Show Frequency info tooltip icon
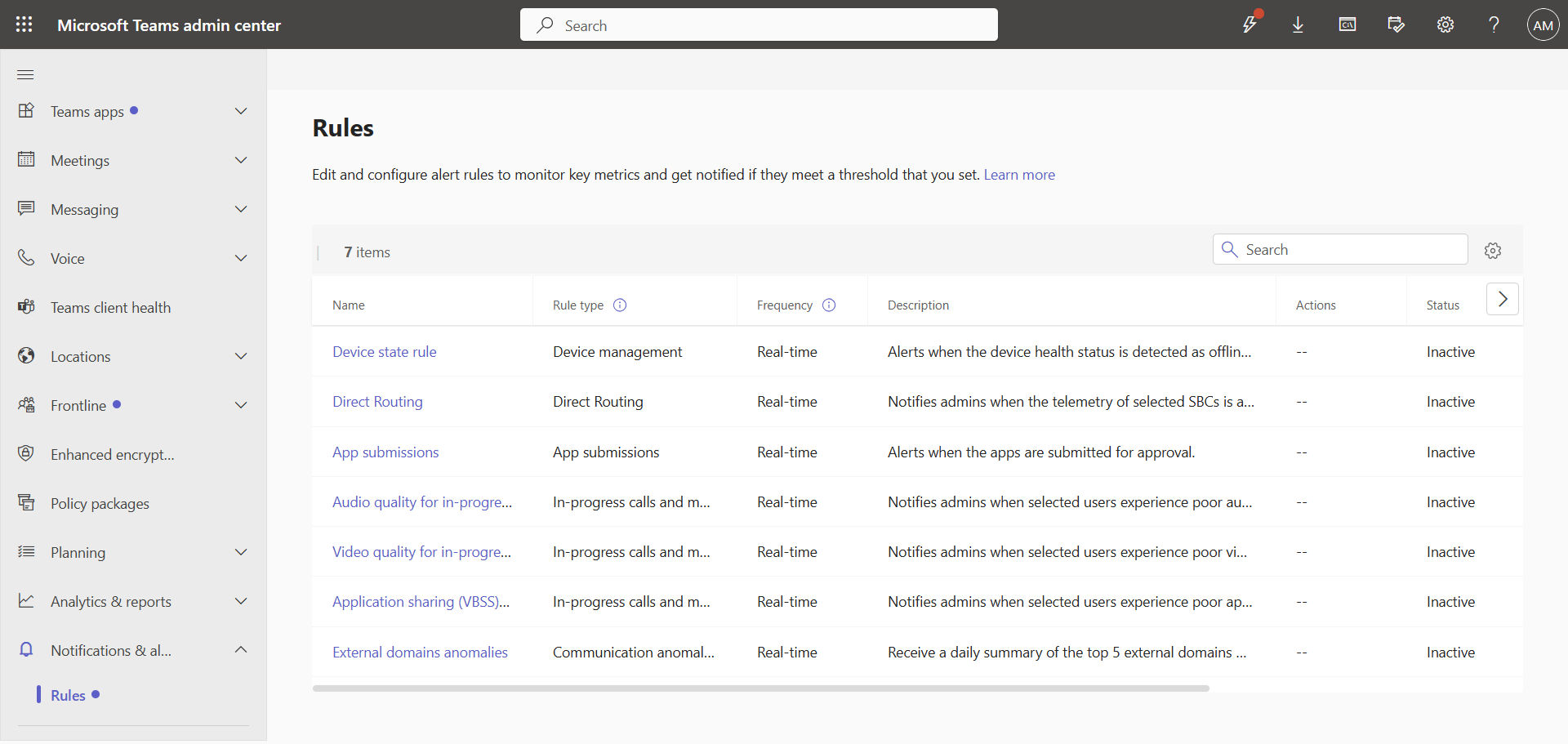This screenshot has height=744, width=1568. pos(829,305)
